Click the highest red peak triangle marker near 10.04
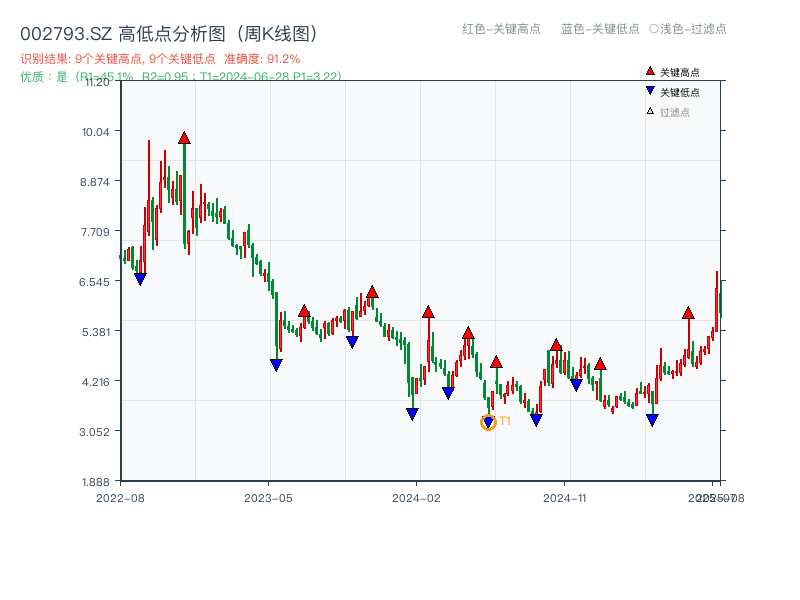 pos(184,137)
